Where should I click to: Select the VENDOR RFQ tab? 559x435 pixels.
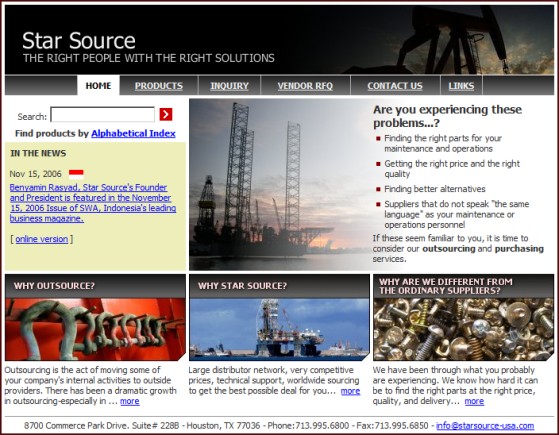305,86
